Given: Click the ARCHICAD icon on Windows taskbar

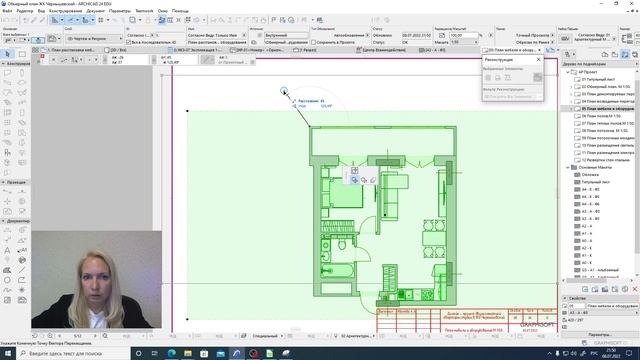Looking at the screenshot, I should [x=237, y=353].
